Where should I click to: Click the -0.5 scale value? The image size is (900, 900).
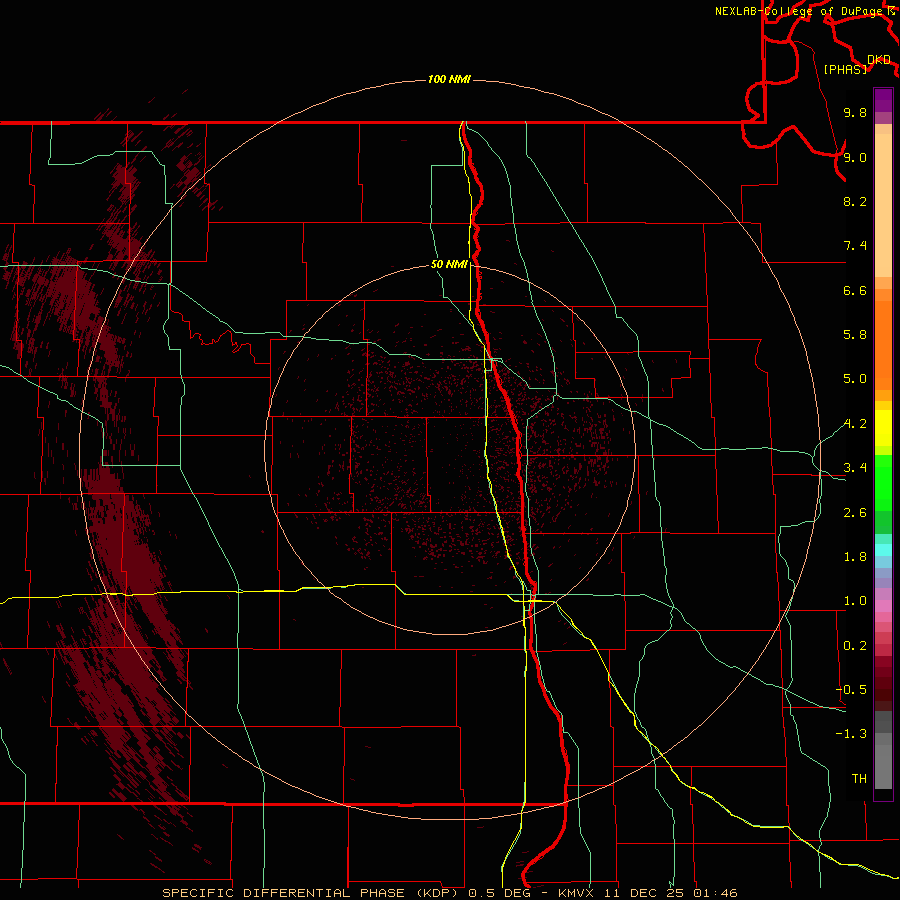(x=852, y=690)
